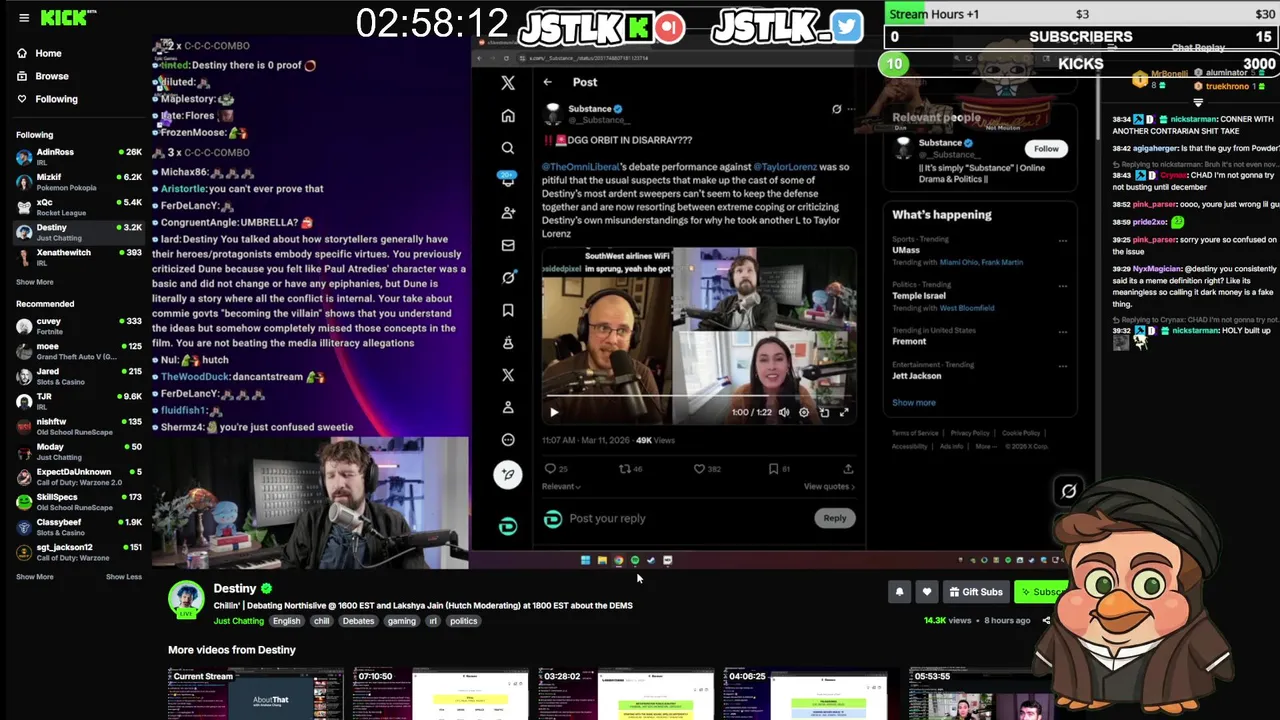This screenshot has height=720, width=1280.
Task: Open X Home icon
Action: [x=508, y=116]
